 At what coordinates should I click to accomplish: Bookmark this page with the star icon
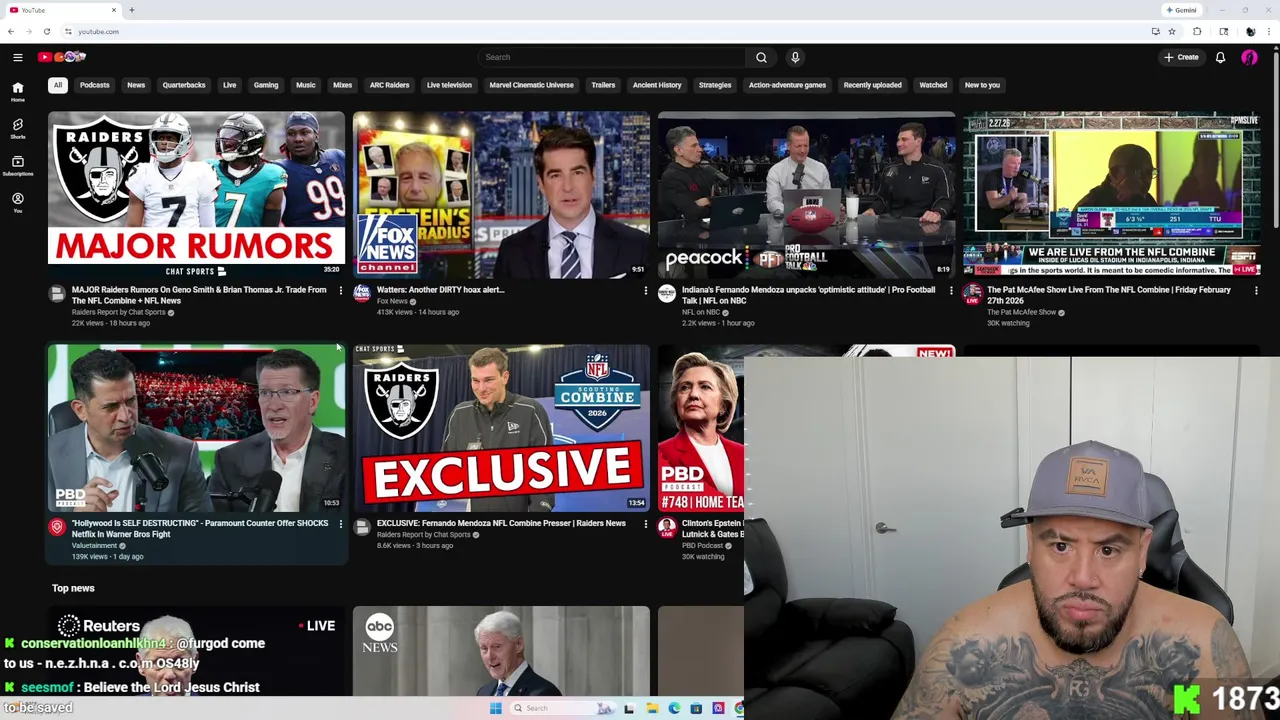pyautogui.click(x=1172, y=31)
